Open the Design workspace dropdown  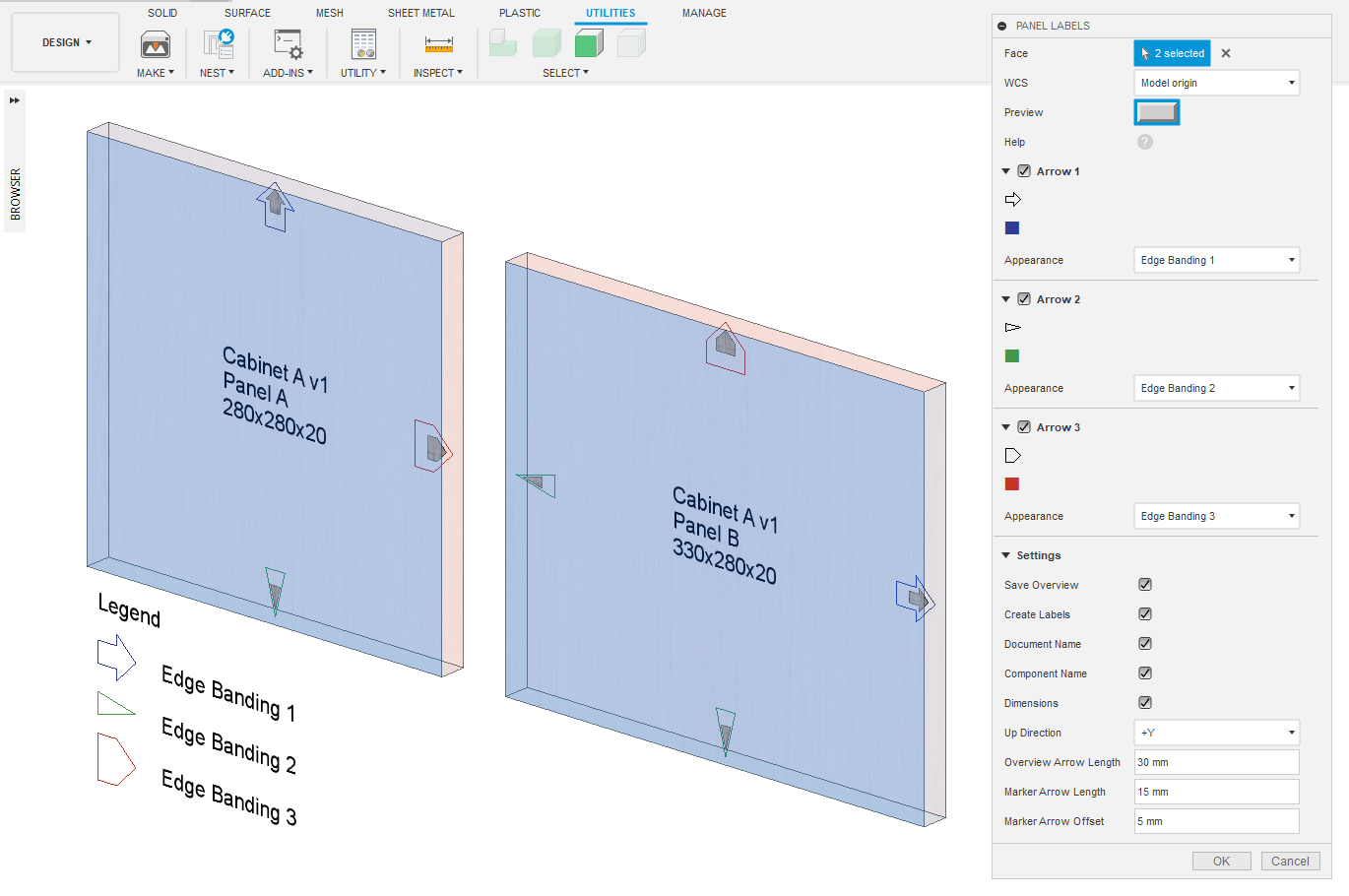click(66, 42)
